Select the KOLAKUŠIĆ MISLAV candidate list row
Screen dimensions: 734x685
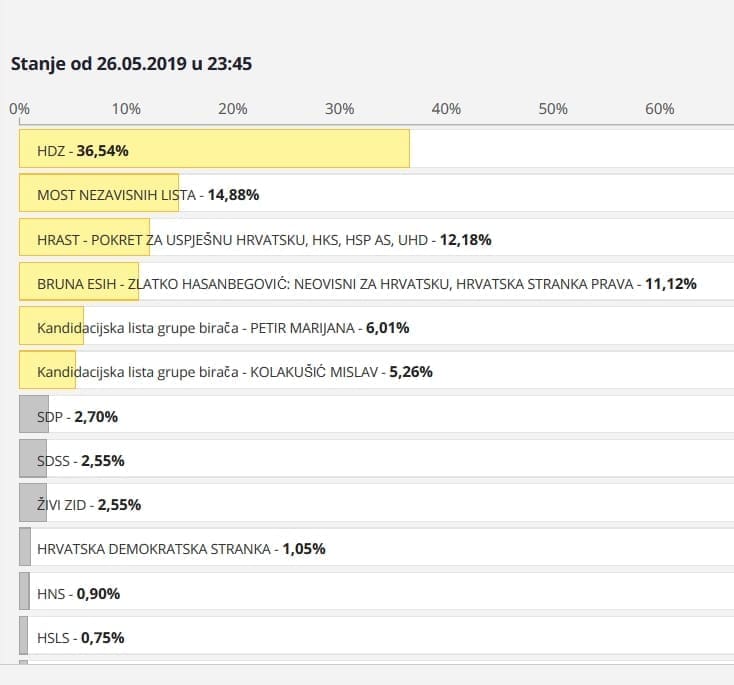pos(234,372)
